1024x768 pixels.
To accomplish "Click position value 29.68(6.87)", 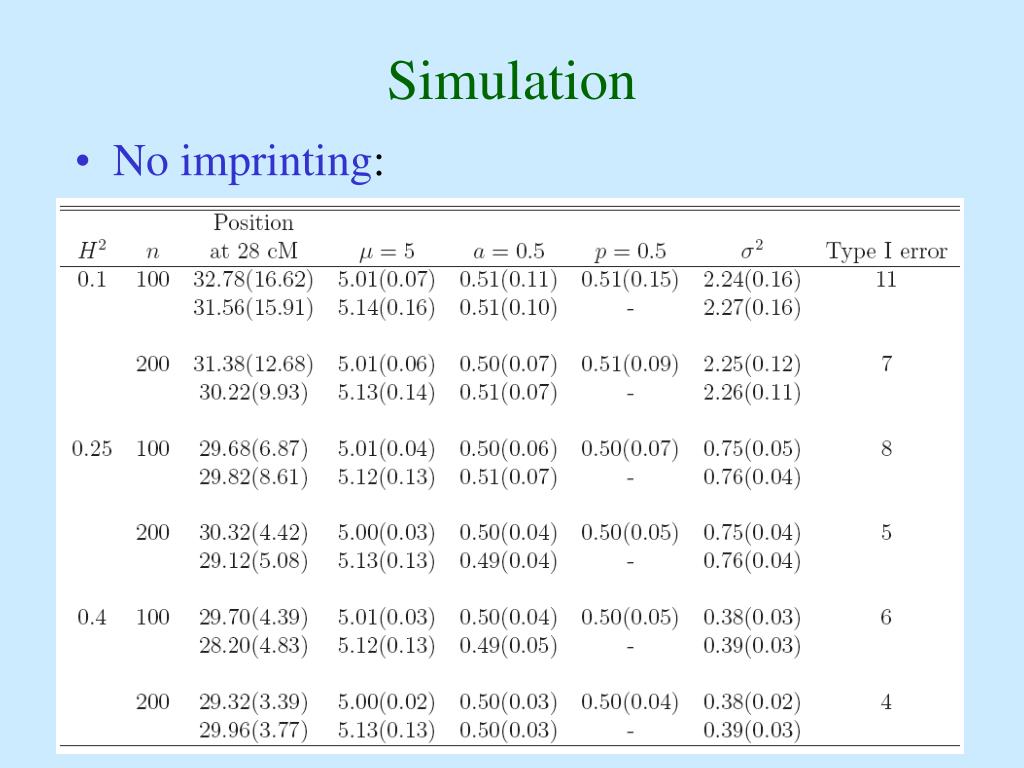I will (253, 449).
